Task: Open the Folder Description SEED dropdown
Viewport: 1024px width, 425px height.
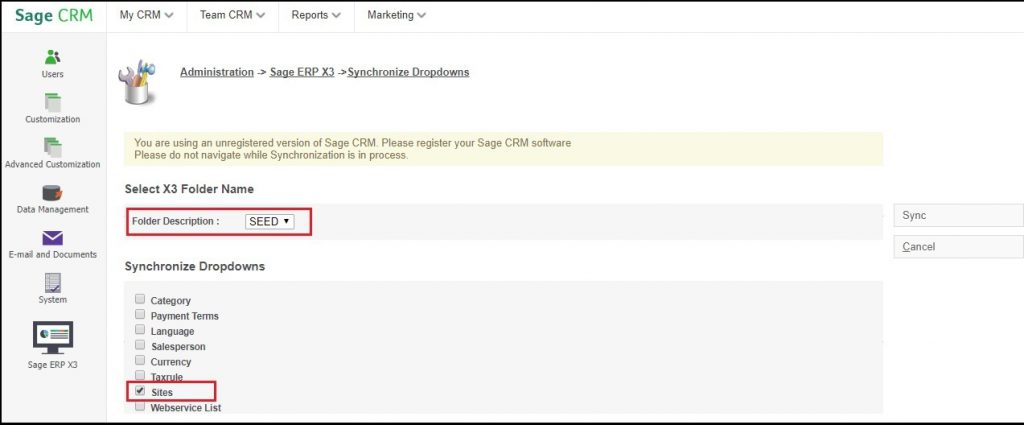Action: 270,222
